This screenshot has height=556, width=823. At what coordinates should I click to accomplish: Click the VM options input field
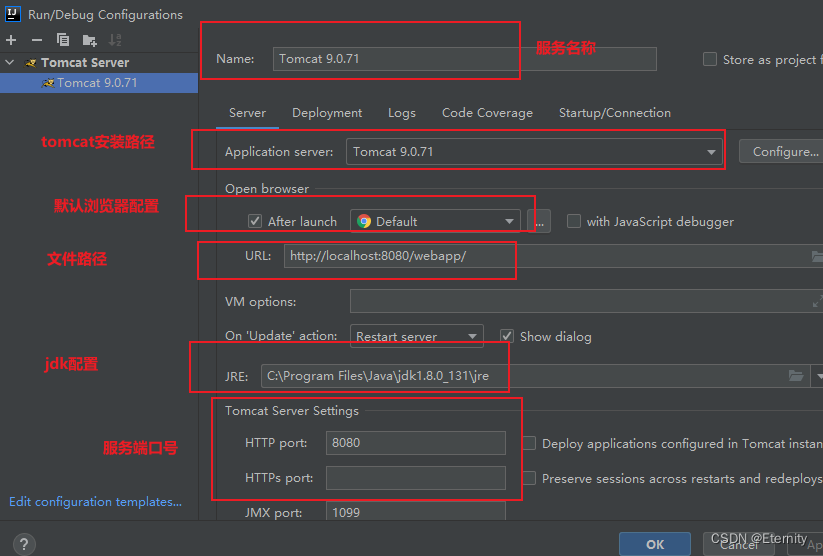click(x=586, y=301)
